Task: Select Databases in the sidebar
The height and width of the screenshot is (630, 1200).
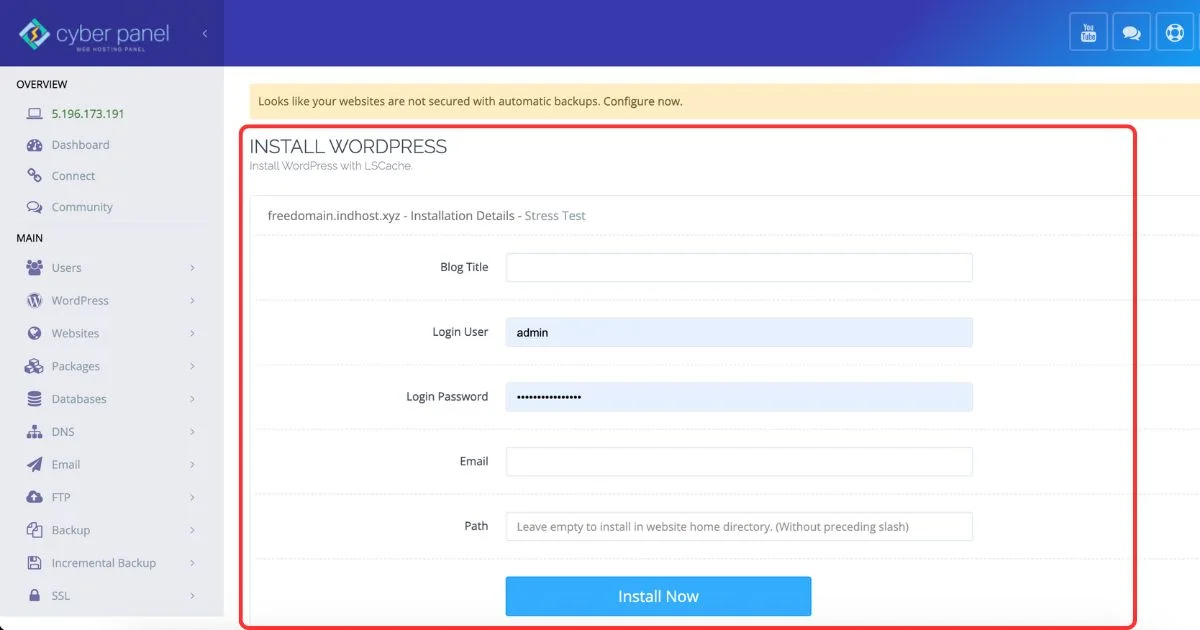Action: 79,399
